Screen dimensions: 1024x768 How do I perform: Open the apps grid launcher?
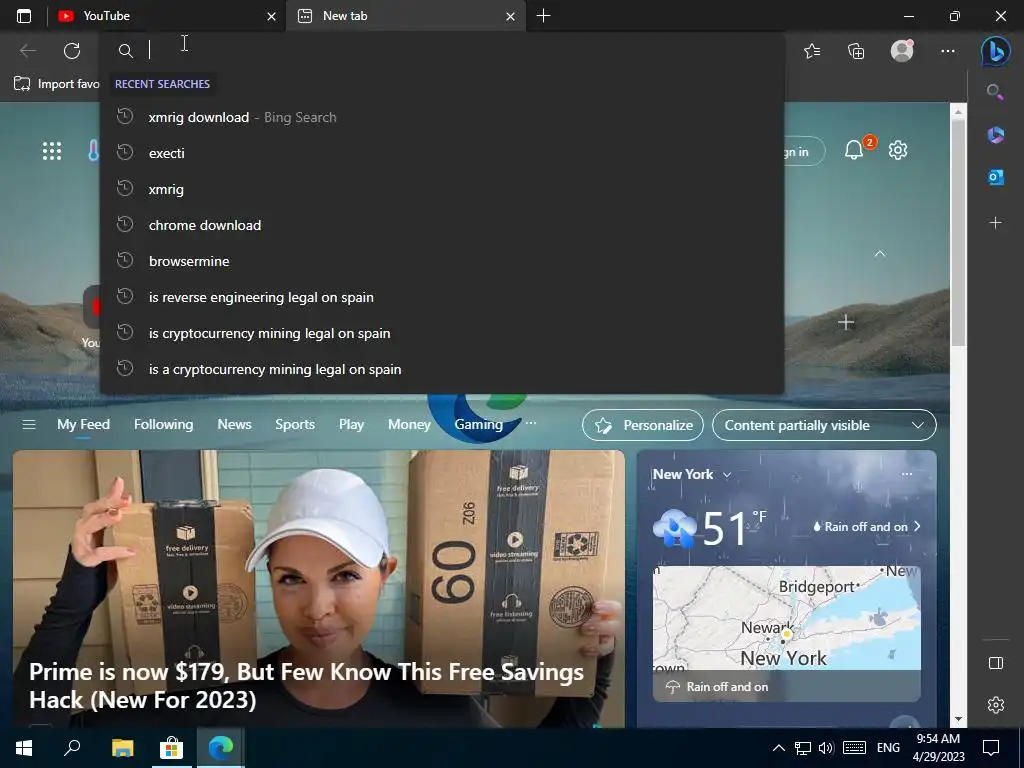click(52, 151)
